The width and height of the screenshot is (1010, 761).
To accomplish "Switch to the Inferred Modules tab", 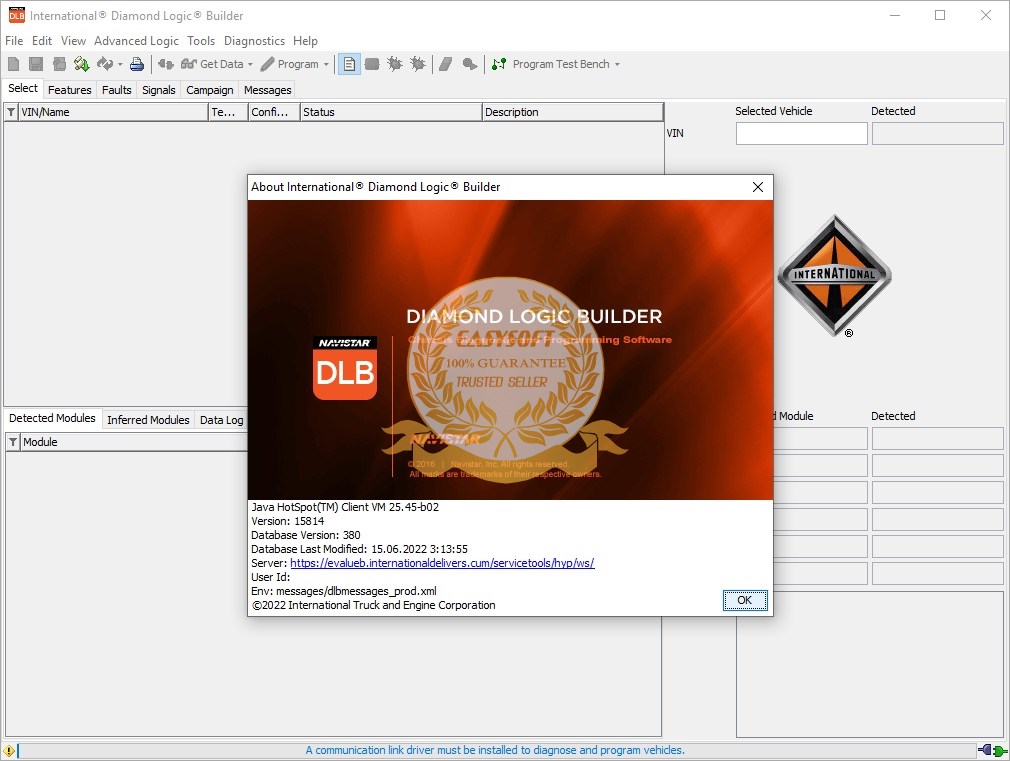I will coord(148,419).
